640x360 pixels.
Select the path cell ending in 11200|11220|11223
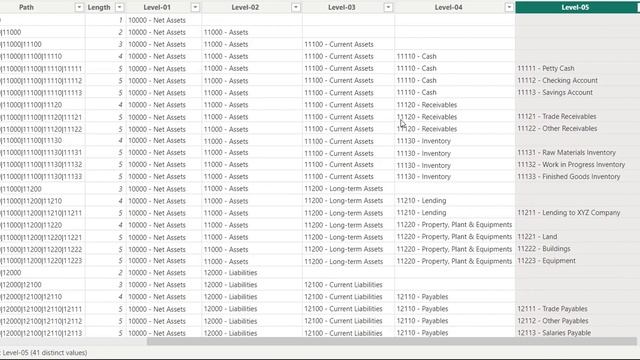tap(41, 261)
